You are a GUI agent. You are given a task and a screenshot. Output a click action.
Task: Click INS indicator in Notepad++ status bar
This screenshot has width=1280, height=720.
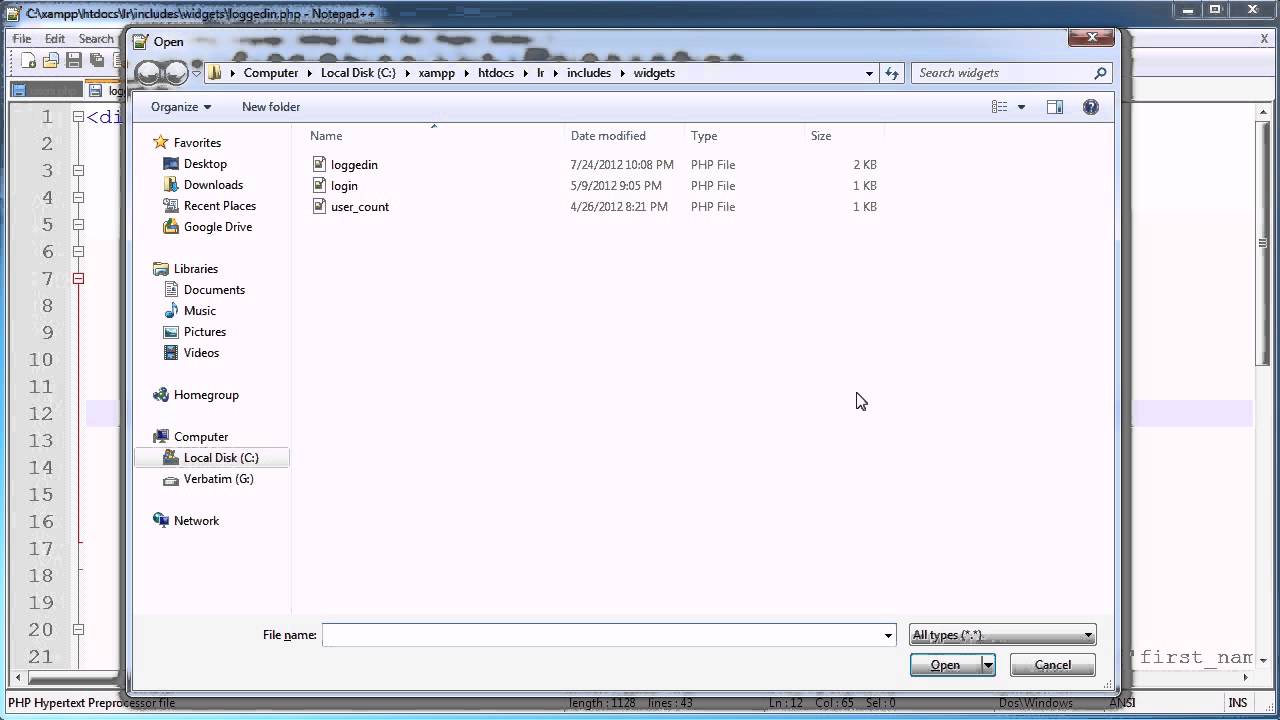[1238, 703]
